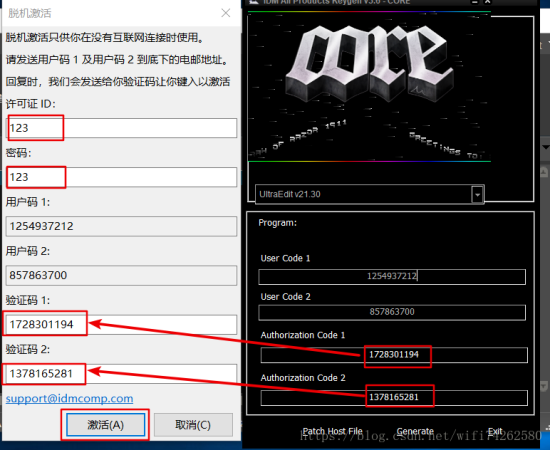
Task: Open the support@idmcomp.com email link
Action: (x=69, y=399)
